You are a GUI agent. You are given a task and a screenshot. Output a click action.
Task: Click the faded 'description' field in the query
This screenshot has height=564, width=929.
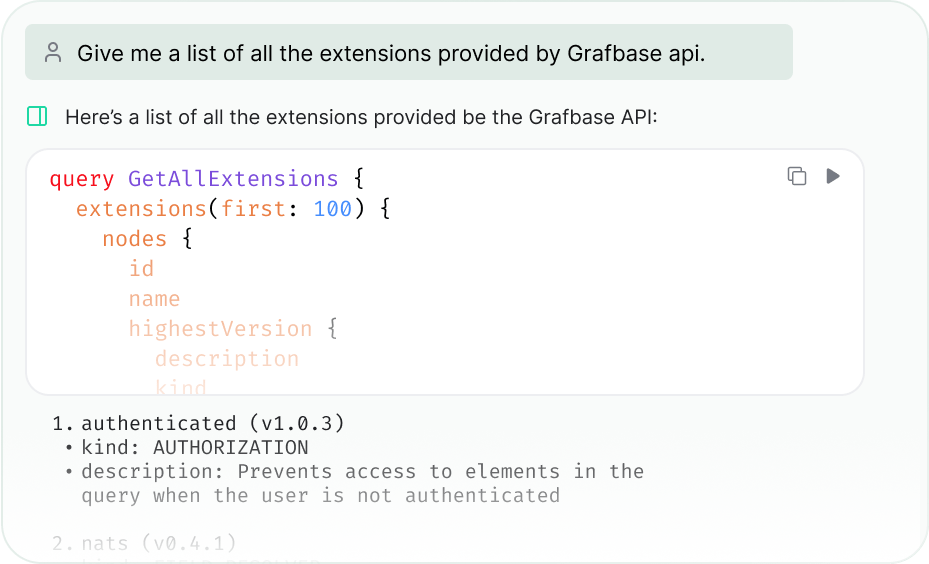pyautogui.click(x=226, y=359)
